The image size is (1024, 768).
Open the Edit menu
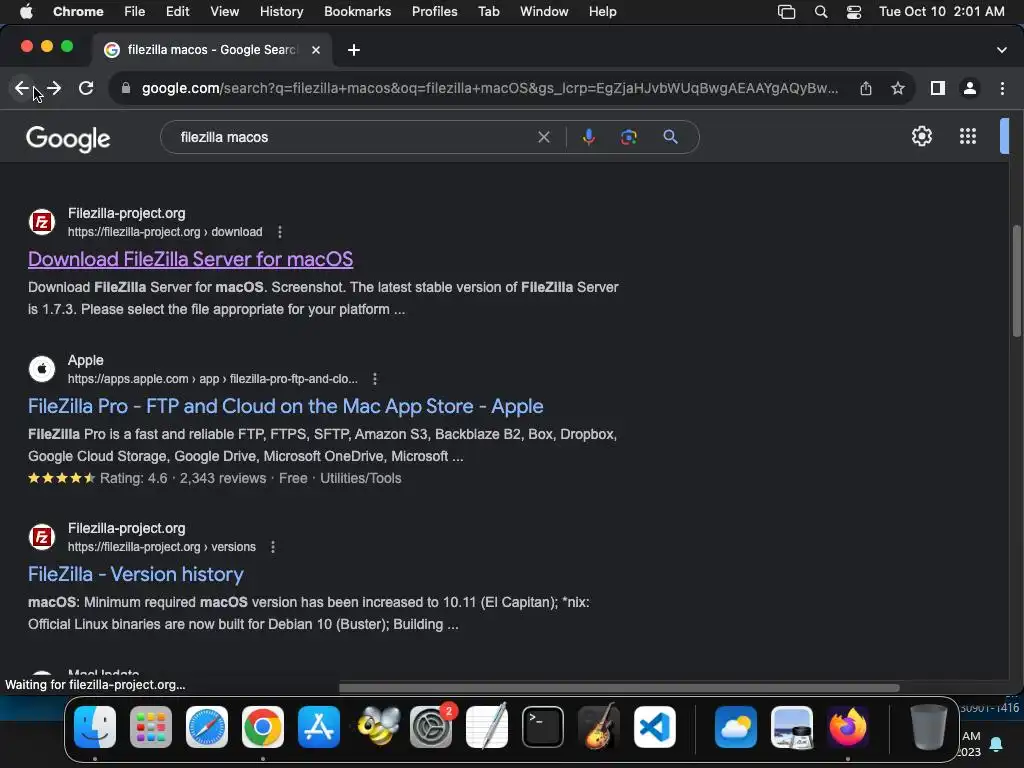tap(177, 11)
